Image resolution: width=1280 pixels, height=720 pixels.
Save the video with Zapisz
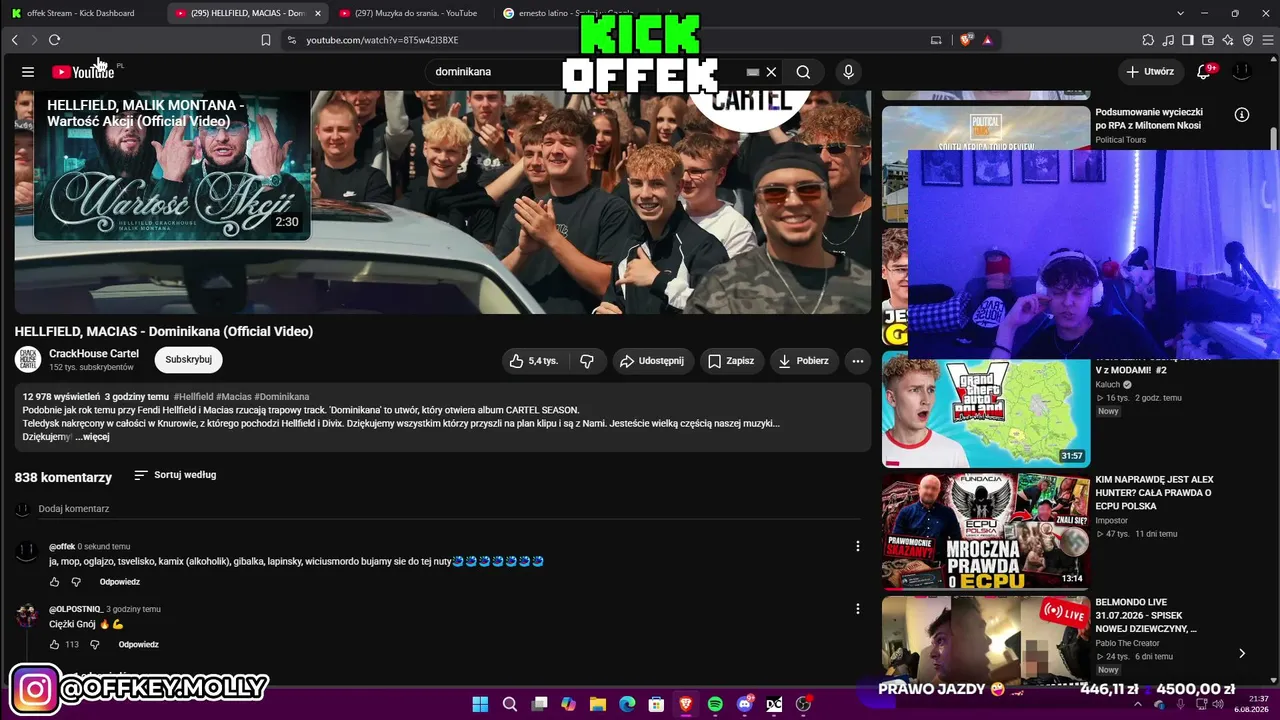coord(731,361)
